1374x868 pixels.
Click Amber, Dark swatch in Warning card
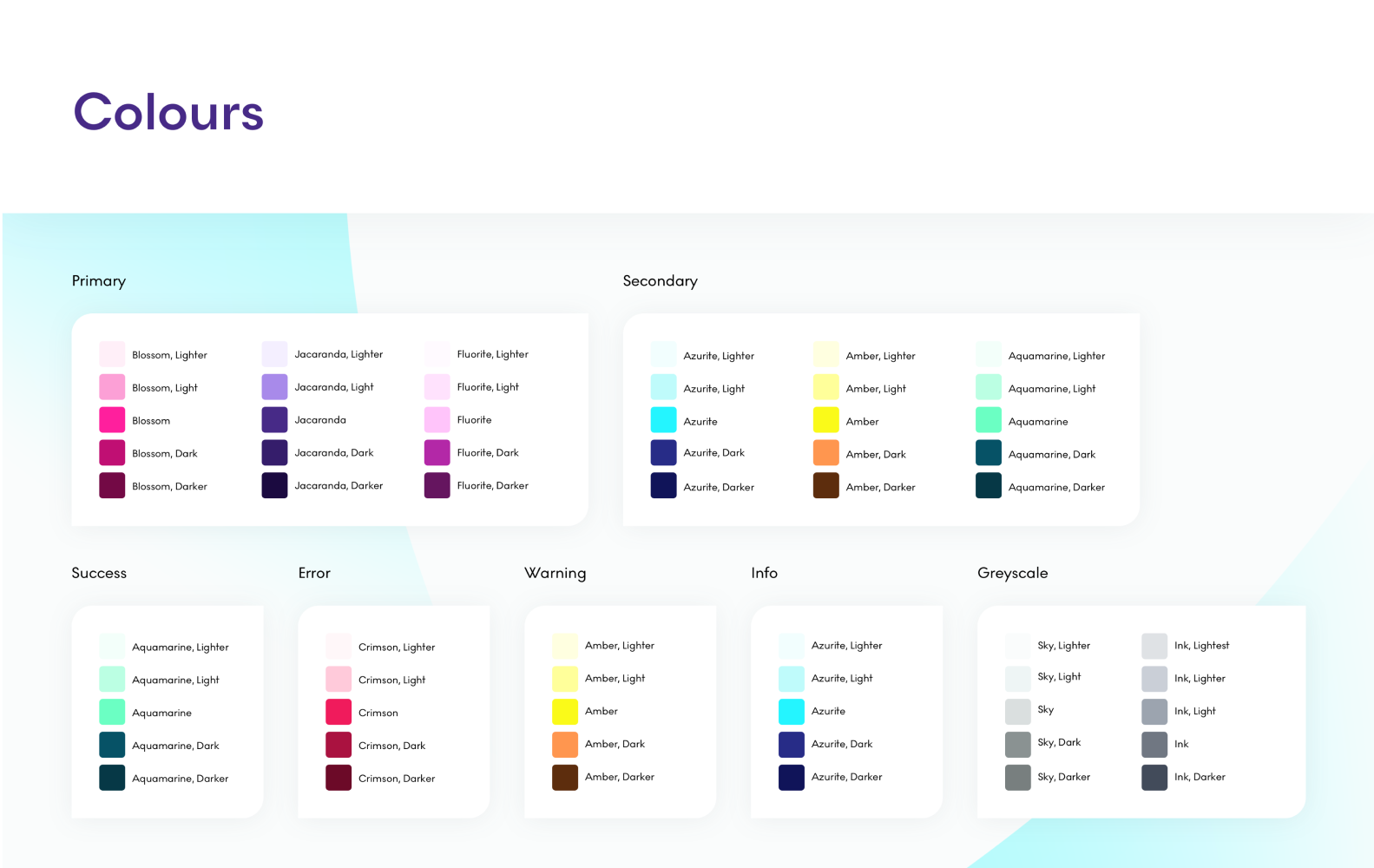[x=565, y=745]
